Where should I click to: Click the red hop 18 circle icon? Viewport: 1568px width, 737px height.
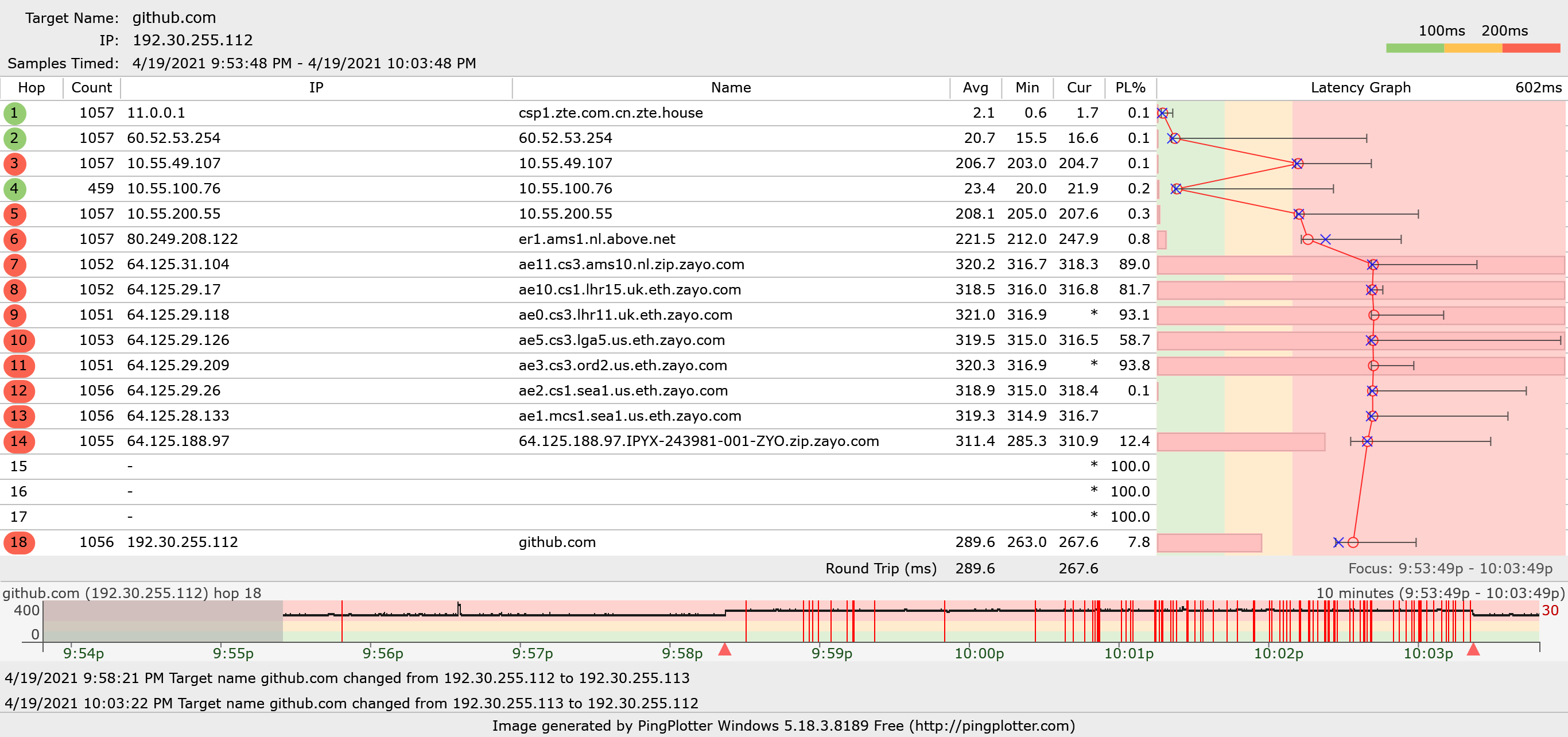19,542
